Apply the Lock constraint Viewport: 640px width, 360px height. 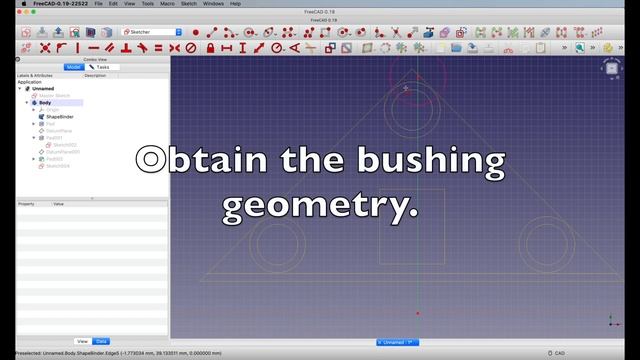coord(210,48)
